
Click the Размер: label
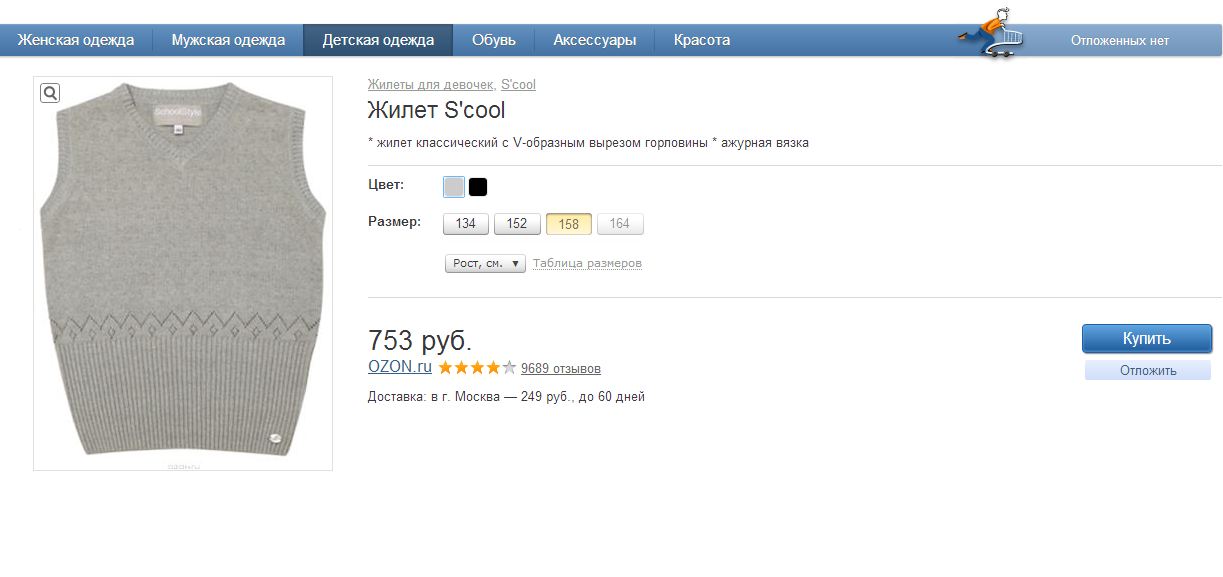394,222
